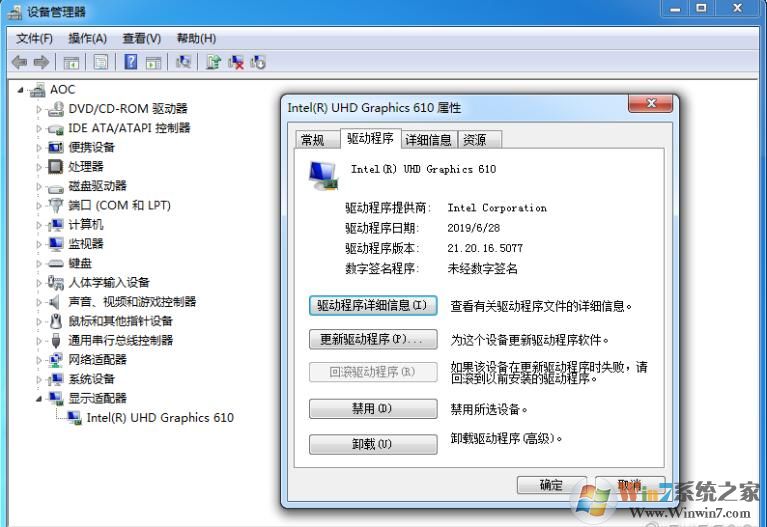This screenshot has width=767, height=527.
Task: Click the 端口 (COM 和 LPT) port icon
Action: tap(56, 206)
